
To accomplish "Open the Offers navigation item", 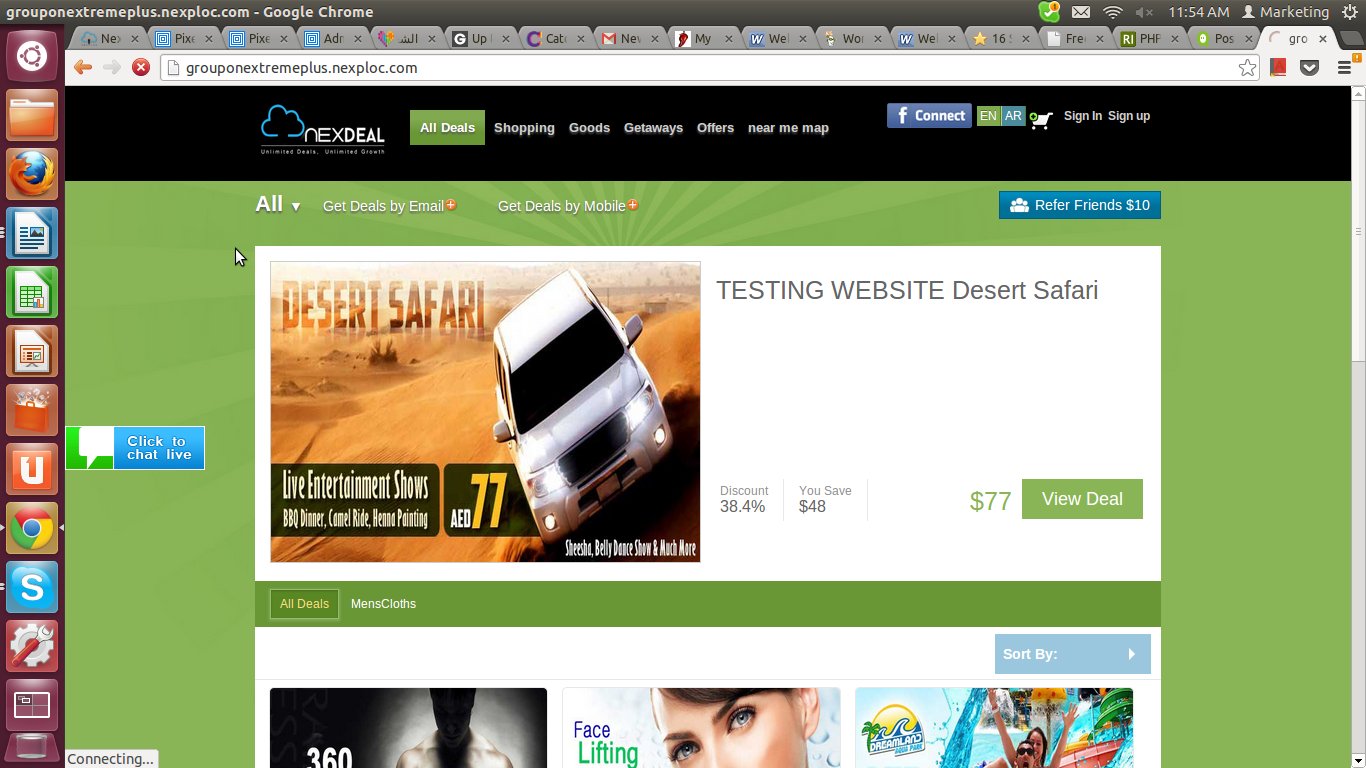I will 715,128.
